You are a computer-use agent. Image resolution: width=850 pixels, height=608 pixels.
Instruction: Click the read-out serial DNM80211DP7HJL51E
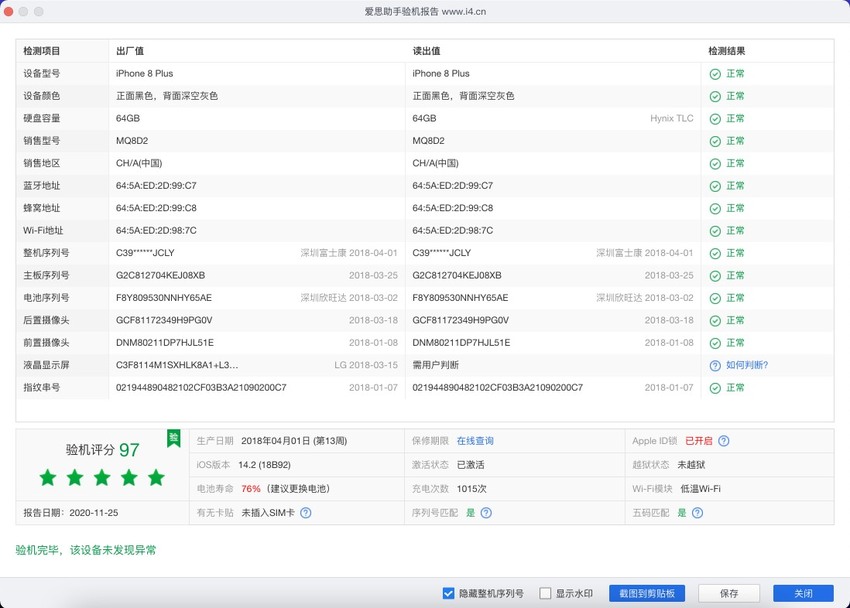461,343
